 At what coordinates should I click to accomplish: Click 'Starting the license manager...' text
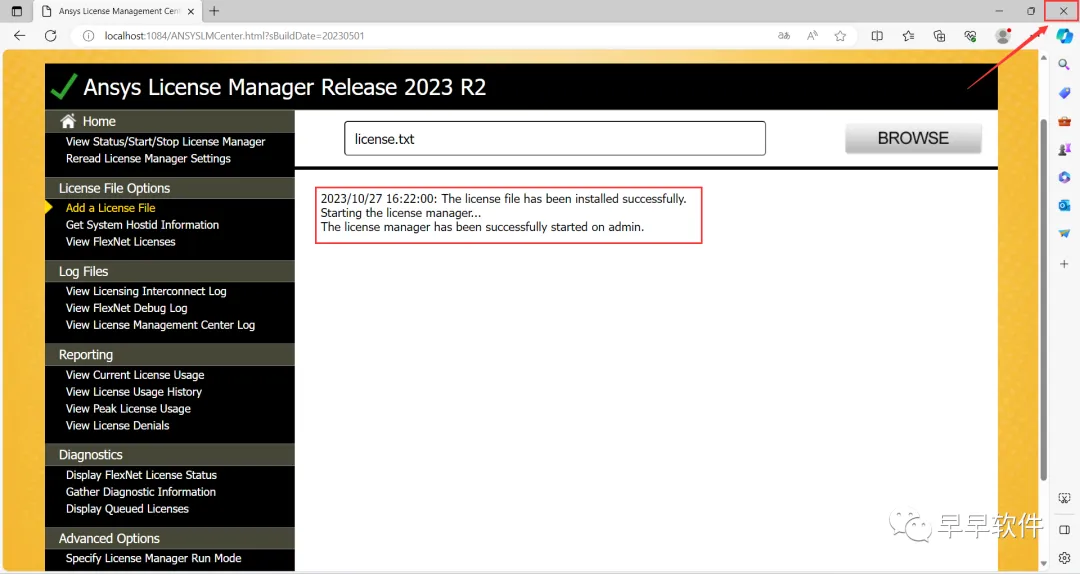pos(401,213)
